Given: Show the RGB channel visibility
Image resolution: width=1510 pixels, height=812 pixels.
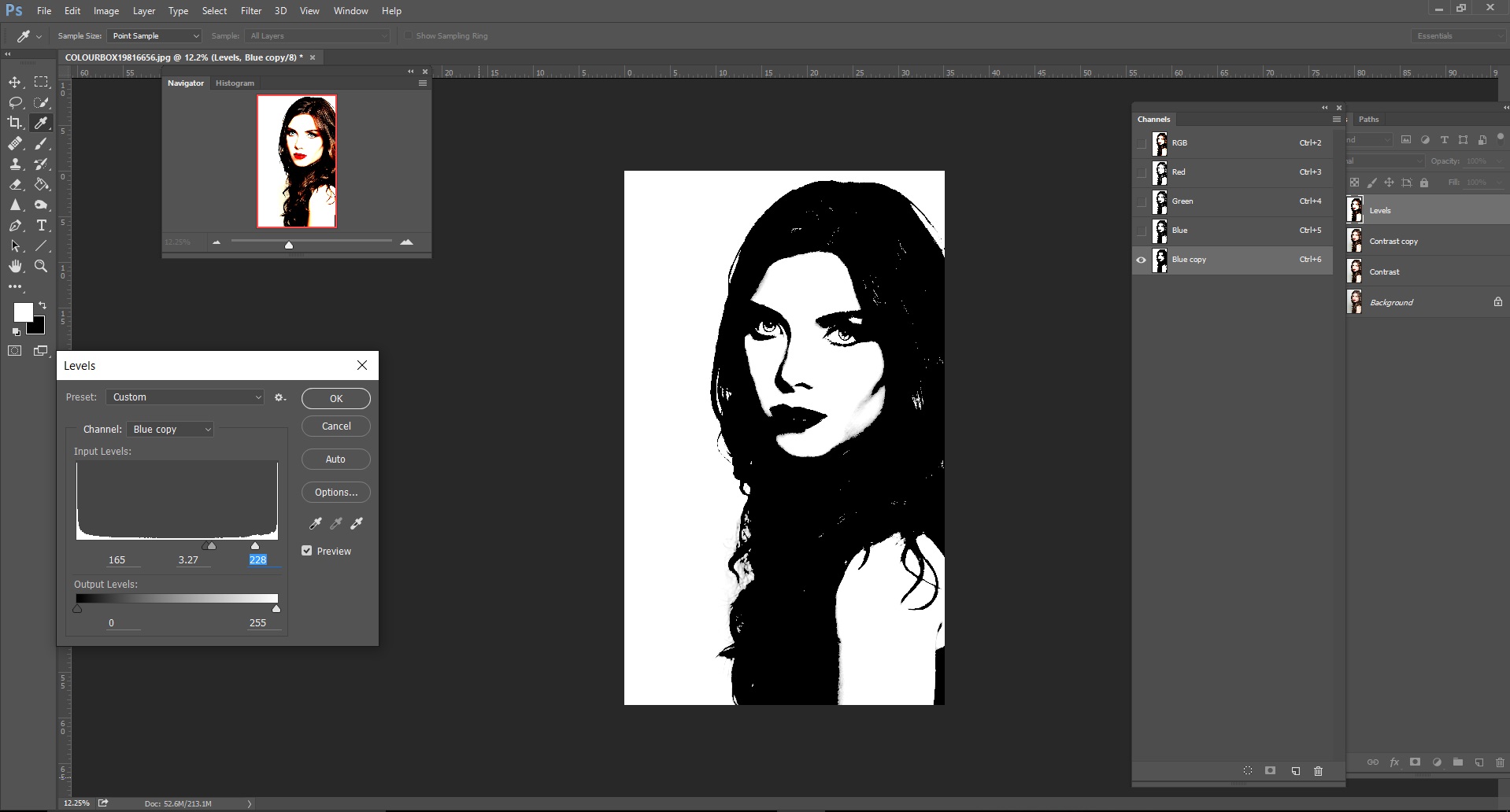Looking at the screenshot, I should pyautogui.click(x=1141, y=143).
